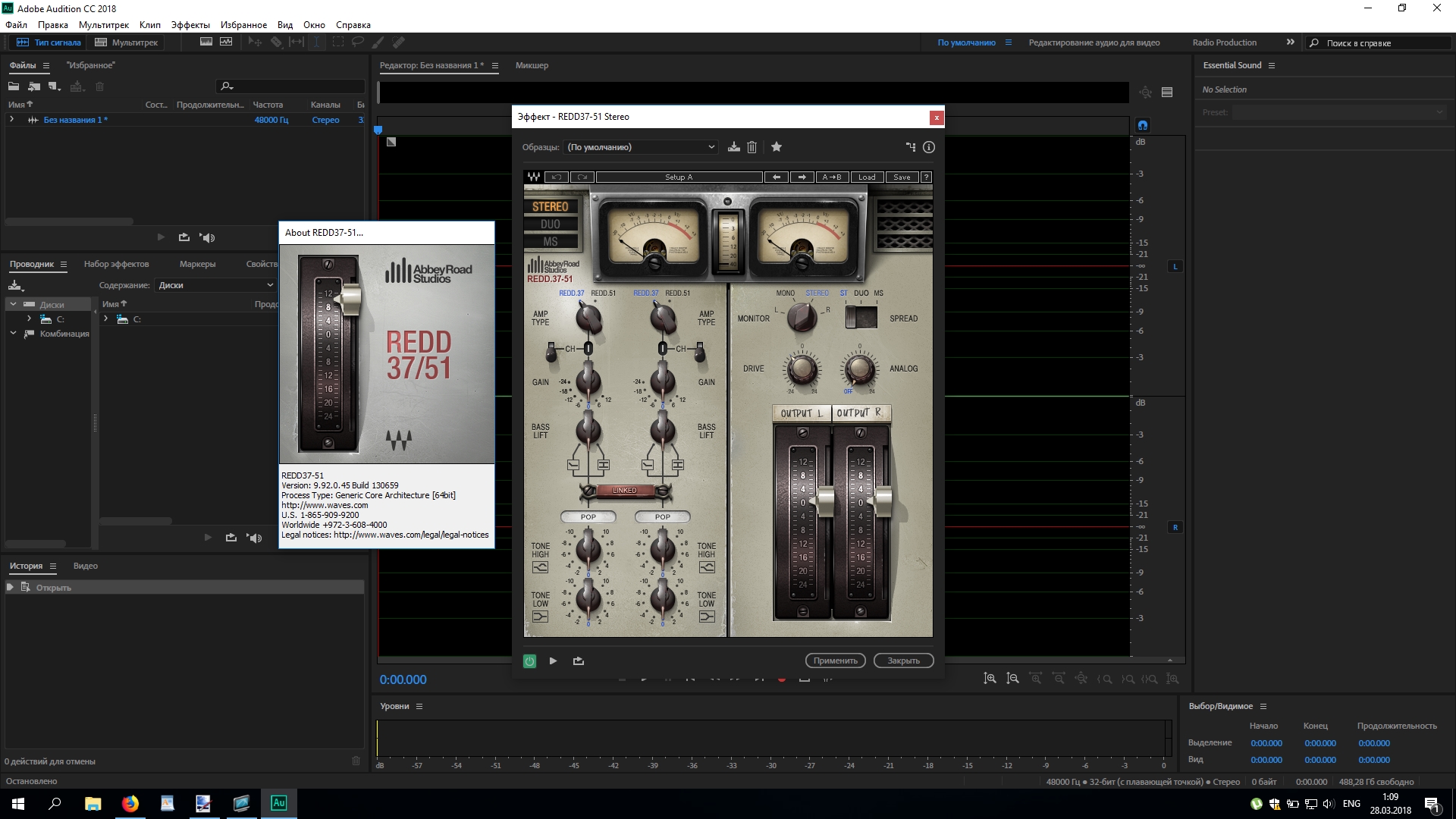Click left channel POP button
The width and height of the screenshot is (1456, 819).
coord(588,517)
